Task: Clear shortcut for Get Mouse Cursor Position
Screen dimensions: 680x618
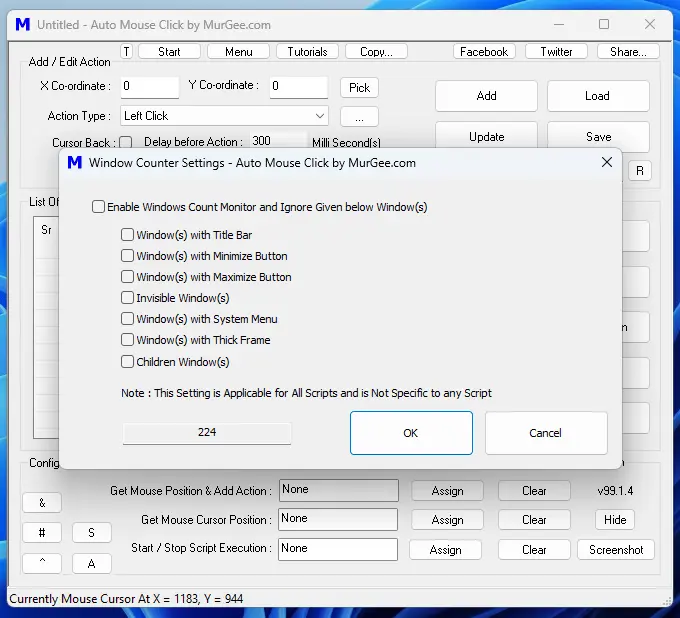Action: (534, 520)
